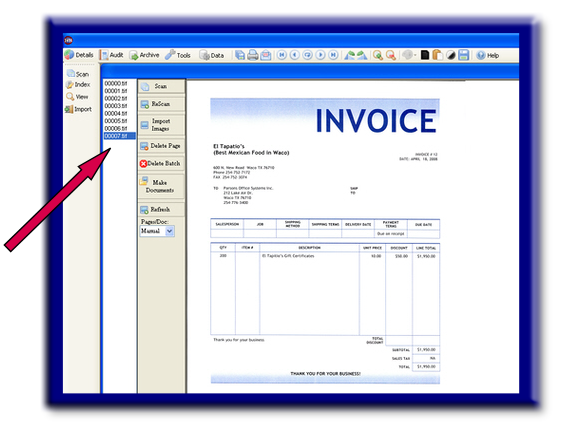Click the Delete Page button

tap(161, 146)
